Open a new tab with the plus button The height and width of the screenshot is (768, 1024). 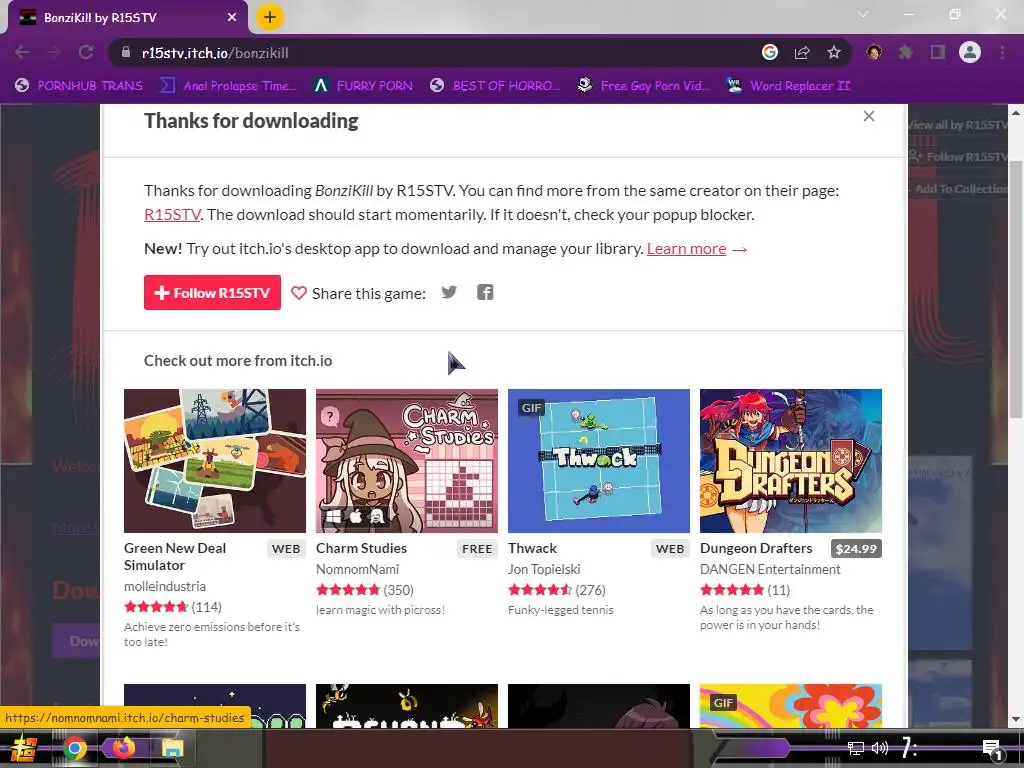pos(270,17)
